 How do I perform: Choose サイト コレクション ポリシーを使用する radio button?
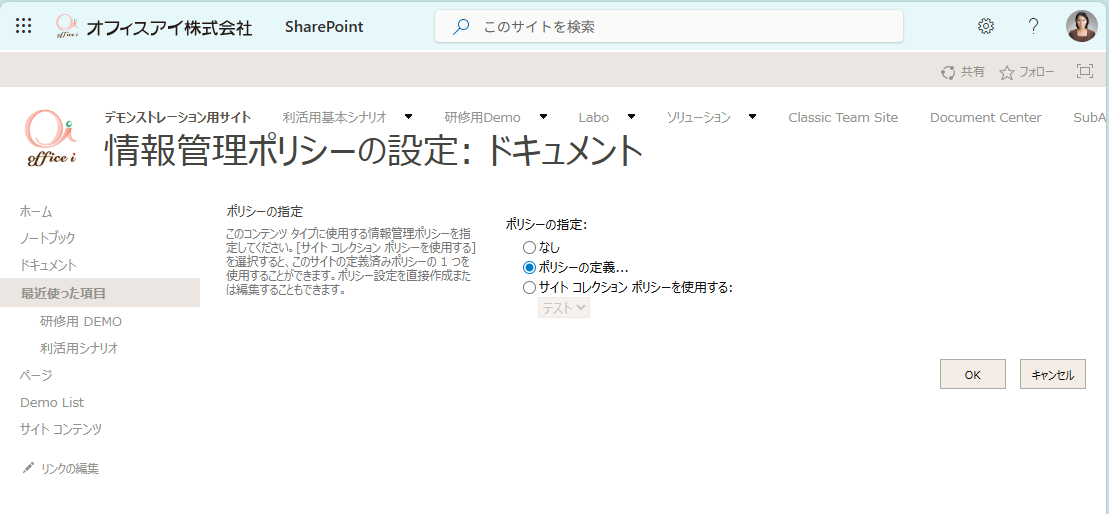pos(529,287)
